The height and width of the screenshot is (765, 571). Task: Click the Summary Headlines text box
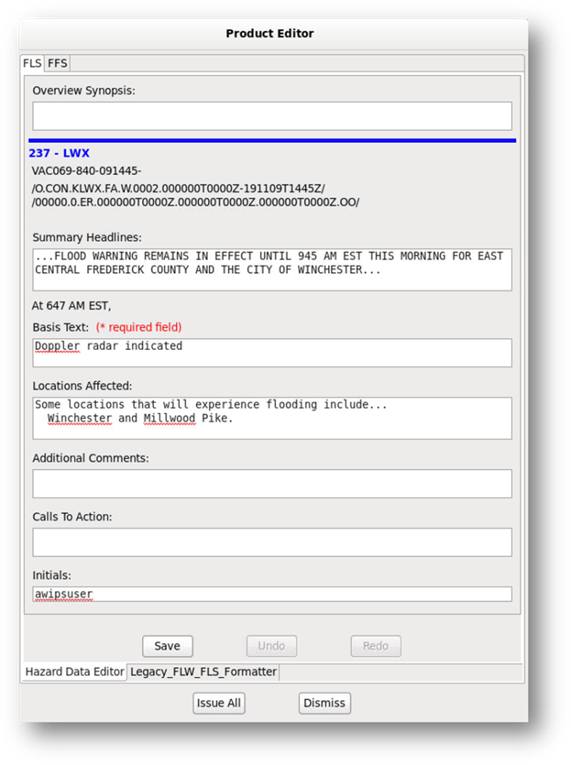(272, 269)
